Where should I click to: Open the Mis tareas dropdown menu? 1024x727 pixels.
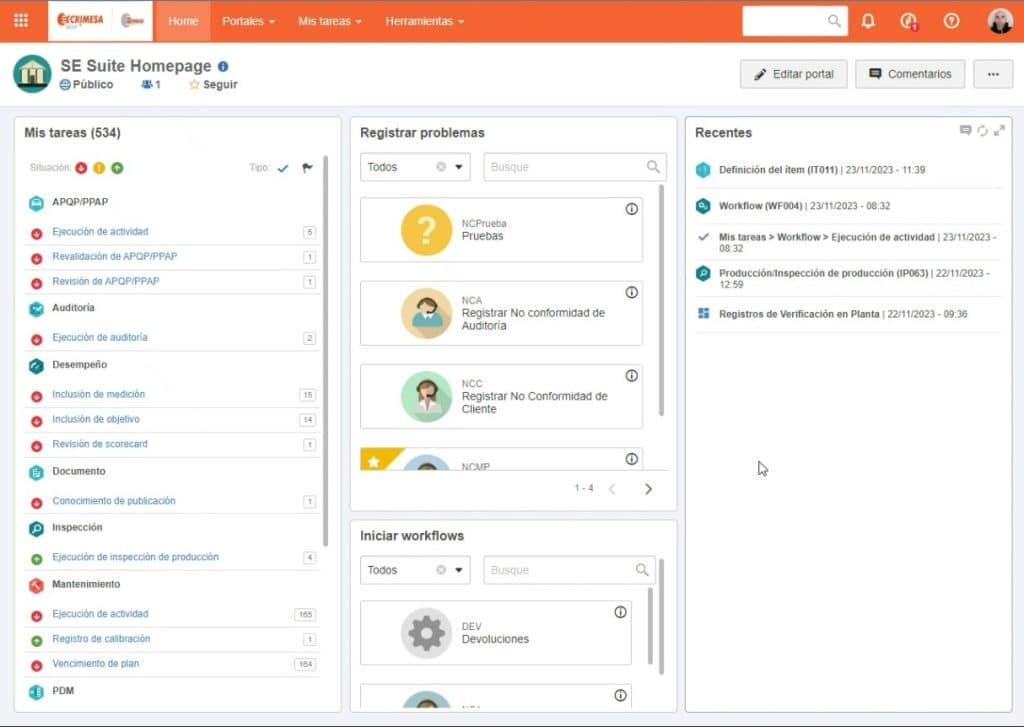pyautogui.click(x=330, y=21)
